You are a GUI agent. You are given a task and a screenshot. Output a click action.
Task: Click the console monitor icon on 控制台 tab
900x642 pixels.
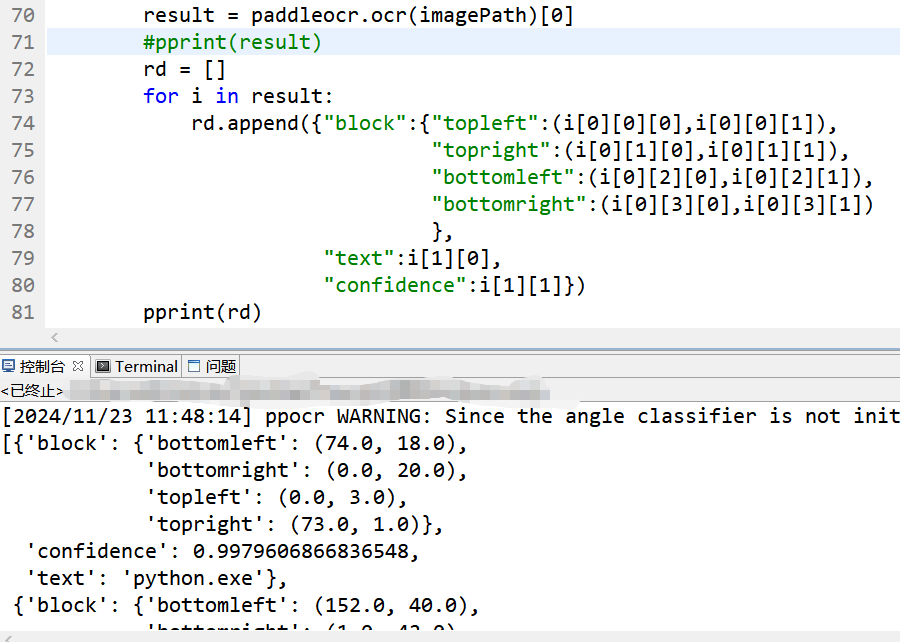tap(8, 366)
